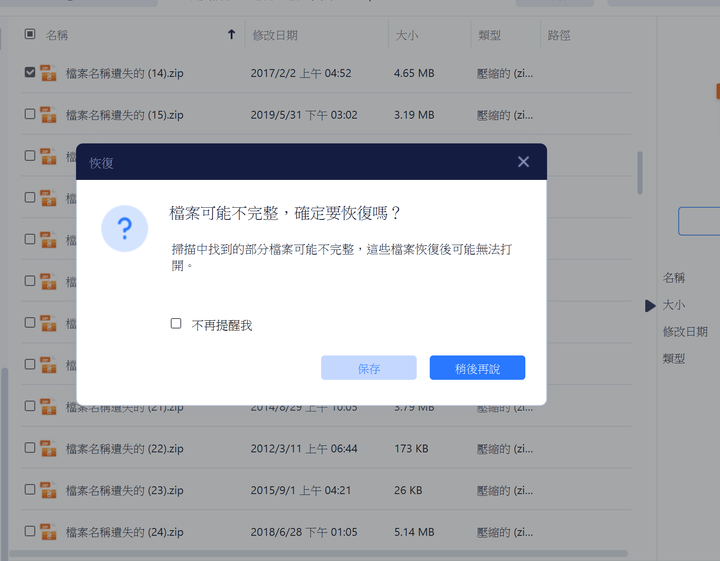Image resolution: width=720 pixels, height=561 pixels.
Task: Click zip icon of 檔案名稱遺失的 (22).zip
Action: click(x=48, y=448)
